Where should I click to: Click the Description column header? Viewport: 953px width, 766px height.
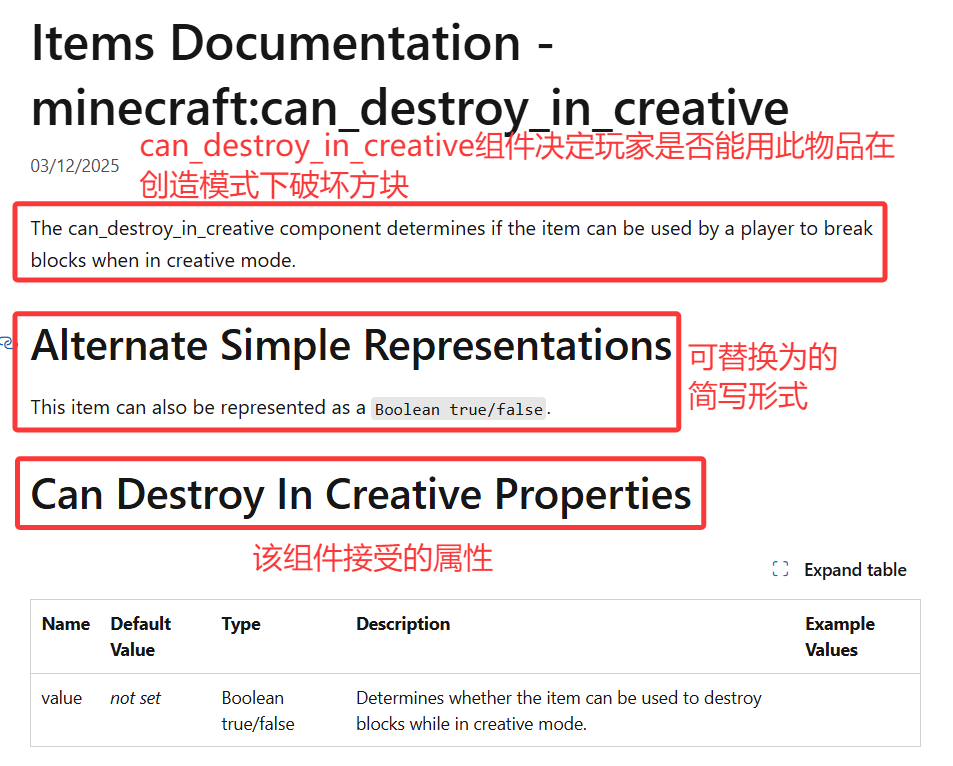click(403, 623)
